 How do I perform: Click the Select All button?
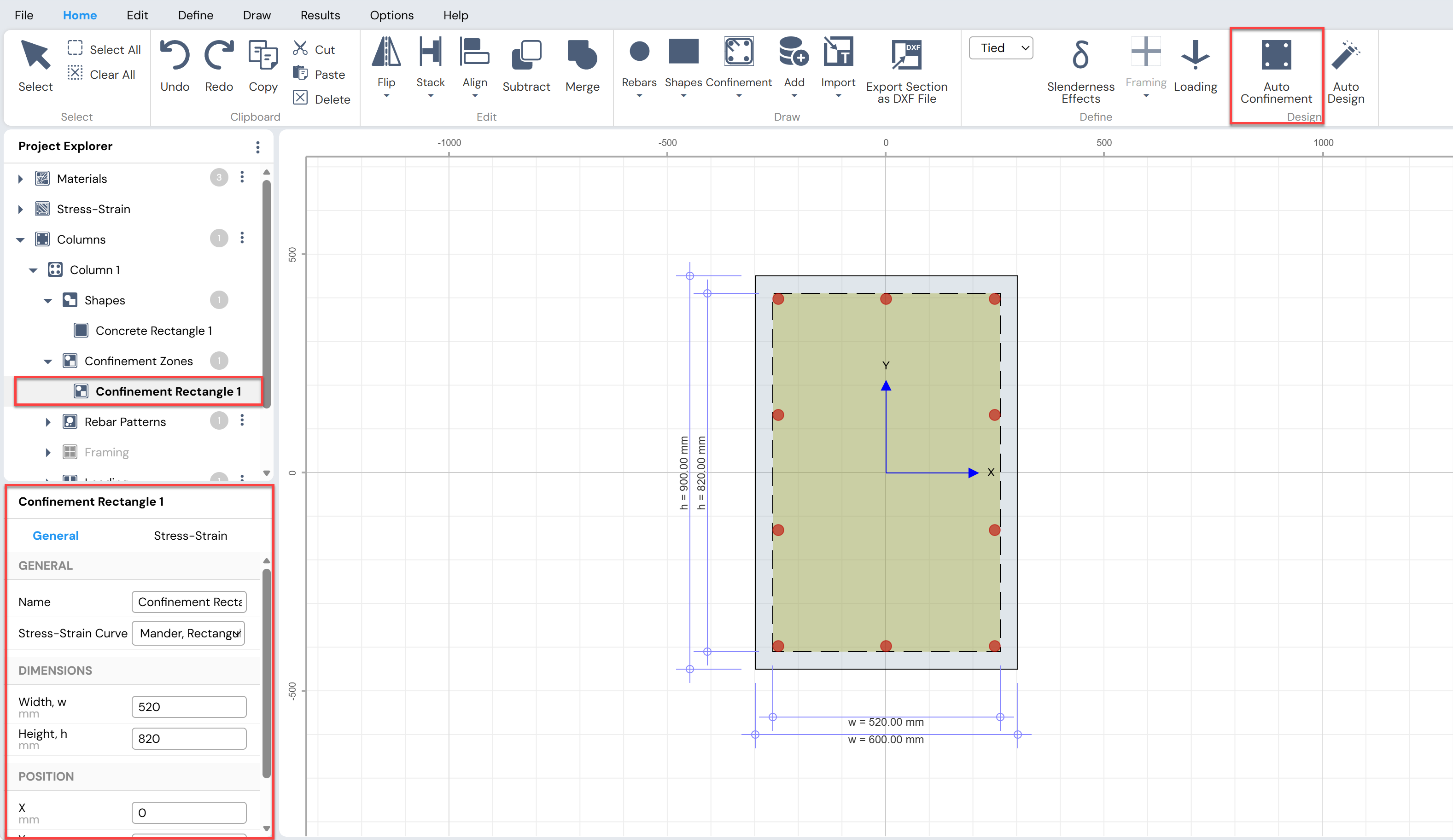point(104,49)
